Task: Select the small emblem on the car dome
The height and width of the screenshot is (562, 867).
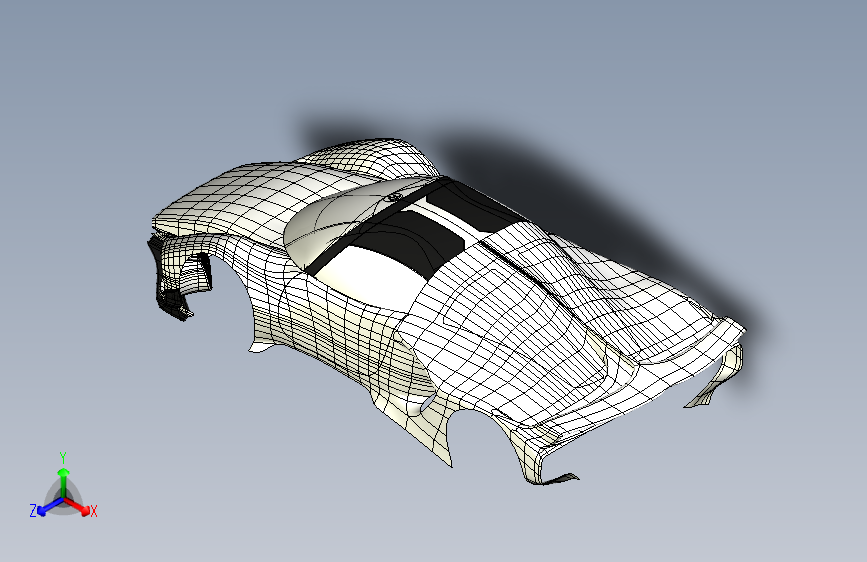Action: tap(393, 197)
